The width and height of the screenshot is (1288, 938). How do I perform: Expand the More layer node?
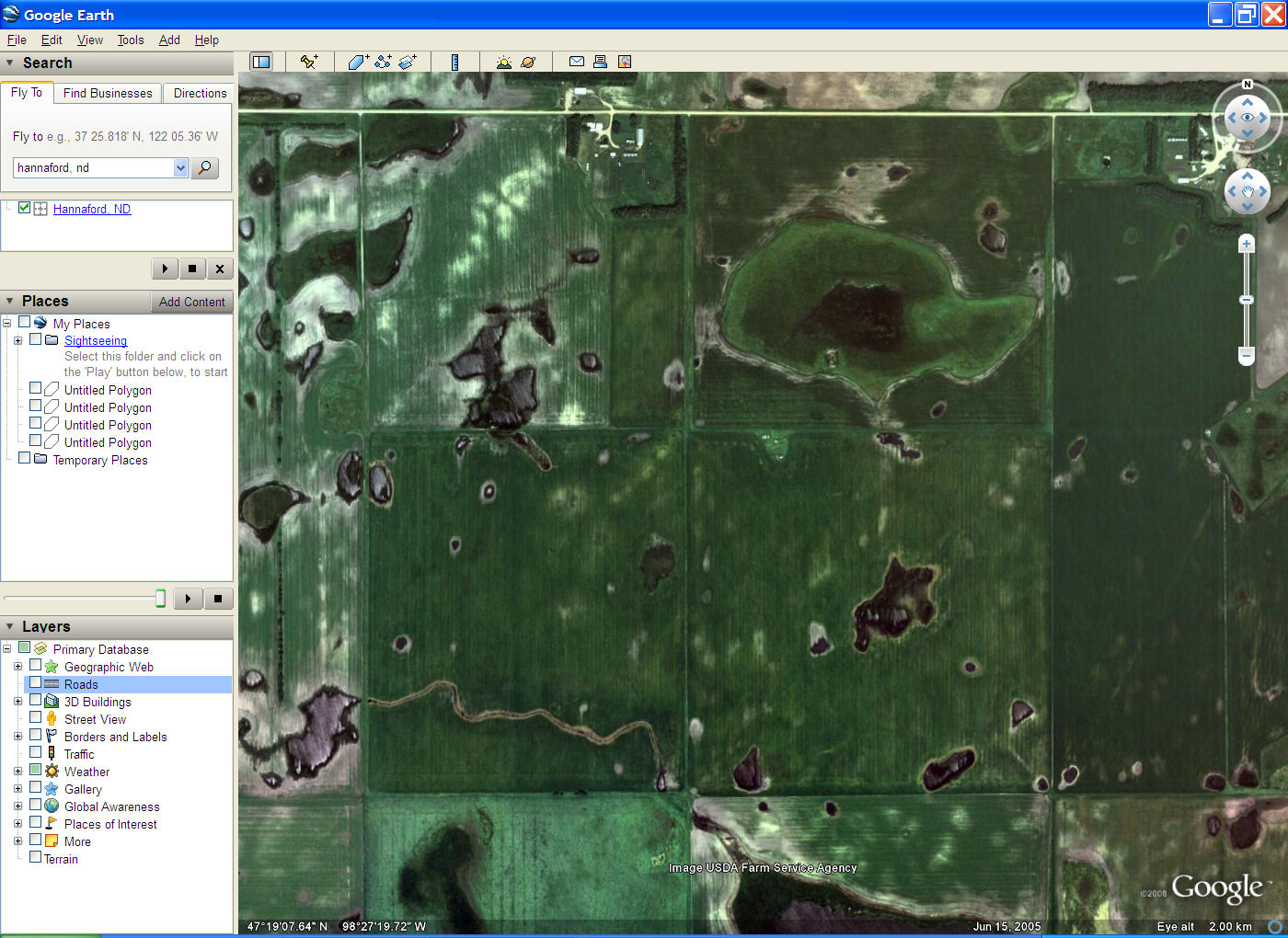(x=17, y=841)
